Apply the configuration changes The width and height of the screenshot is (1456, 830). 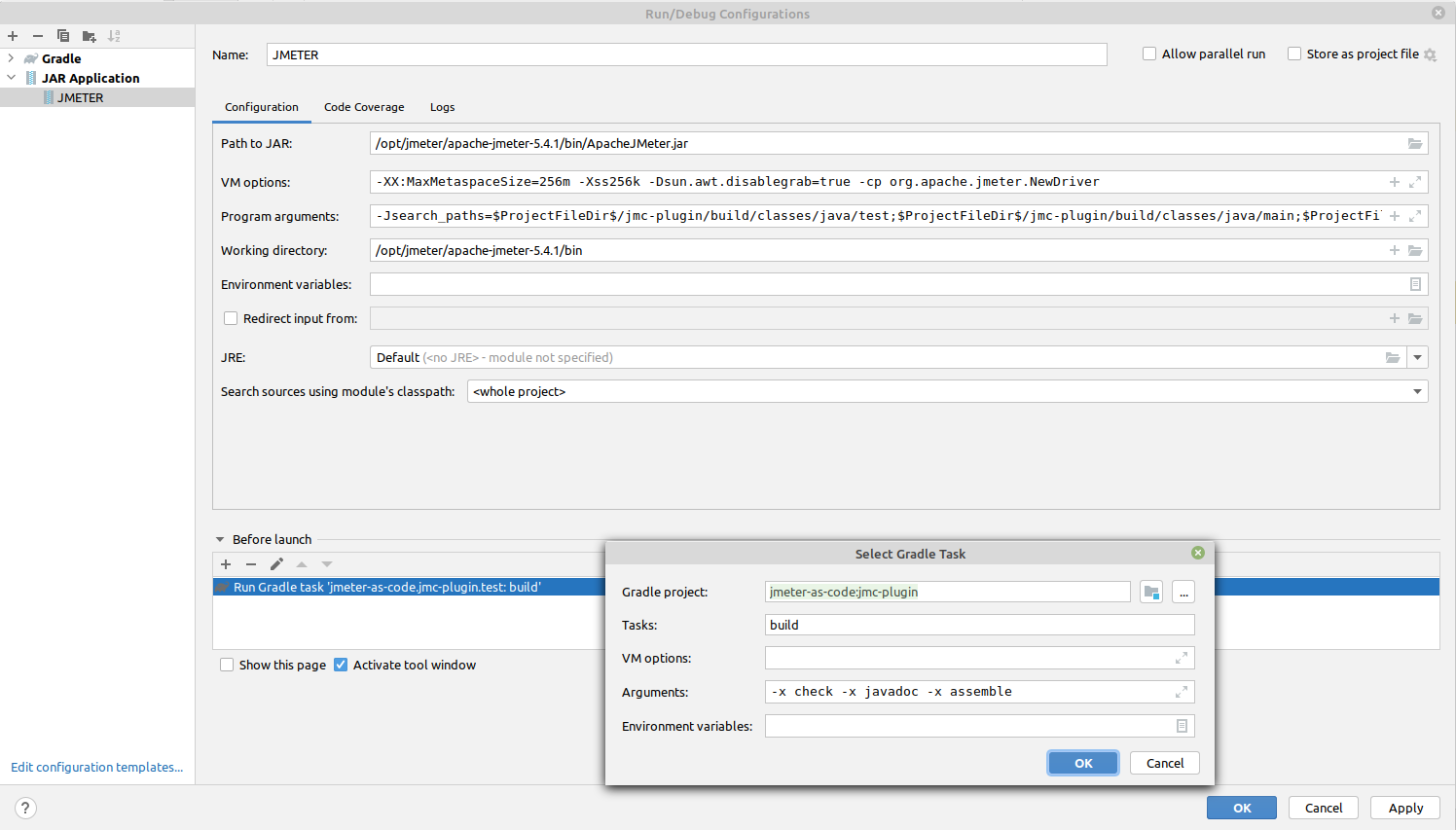pyautogui.click(x=1405, y=808)
